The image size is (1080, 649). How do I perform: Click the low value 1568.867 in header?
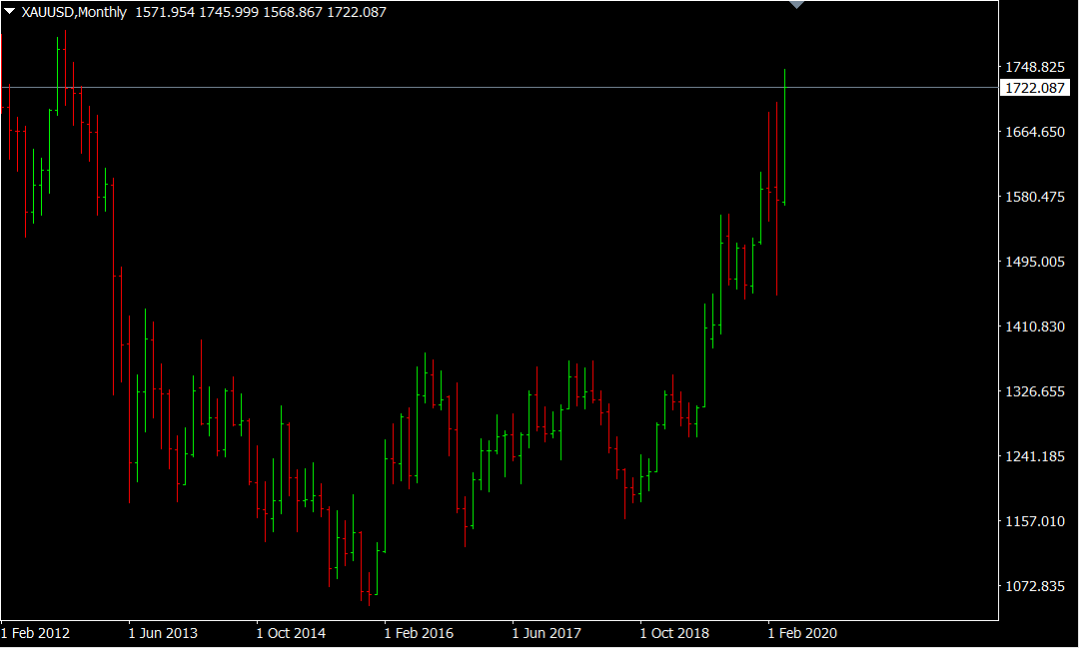(293, 12)
